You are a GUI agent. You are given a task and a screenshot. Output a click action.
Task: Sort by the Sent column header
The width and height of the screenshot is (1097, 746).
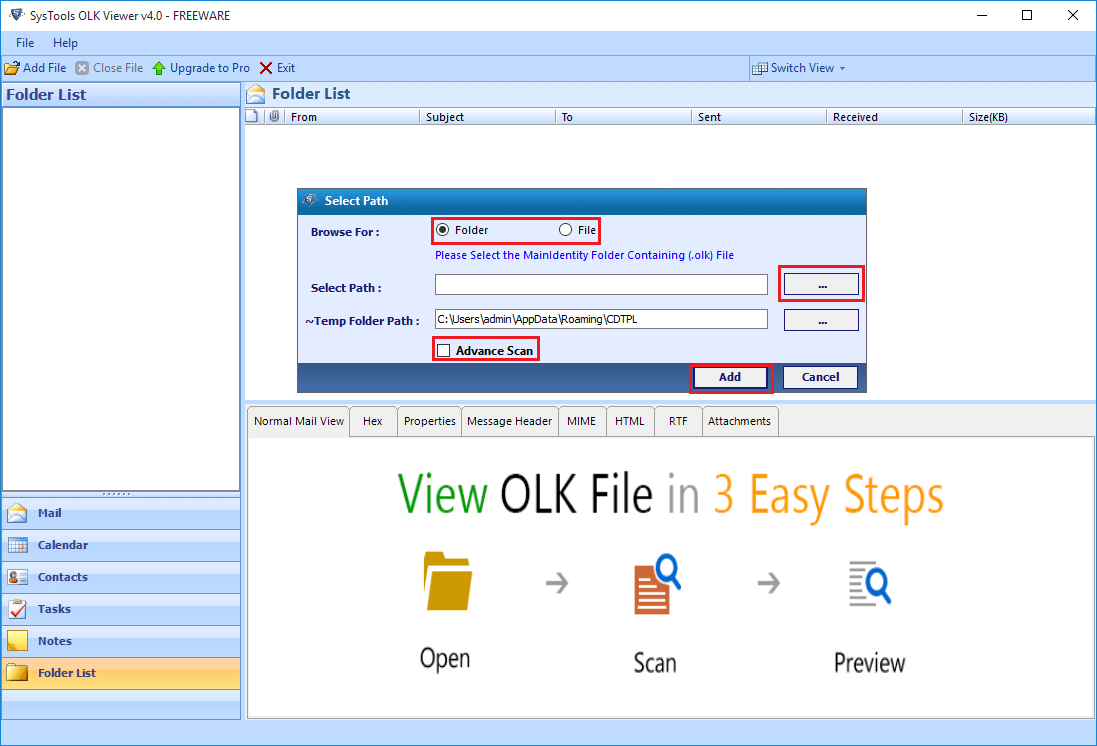759,117
